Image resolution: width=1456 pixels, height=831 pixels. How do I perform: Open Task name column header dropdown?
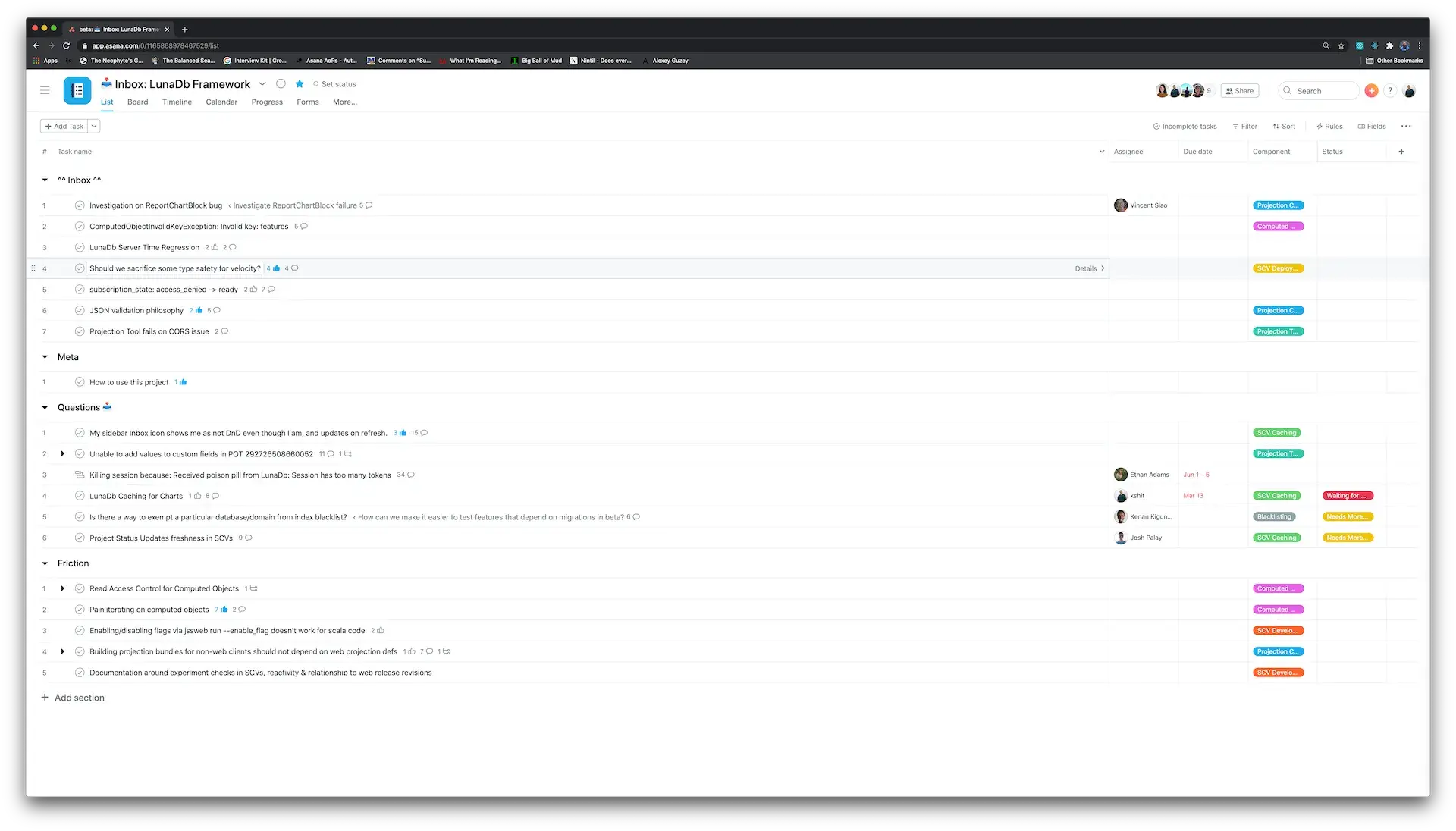point(1102,152)
